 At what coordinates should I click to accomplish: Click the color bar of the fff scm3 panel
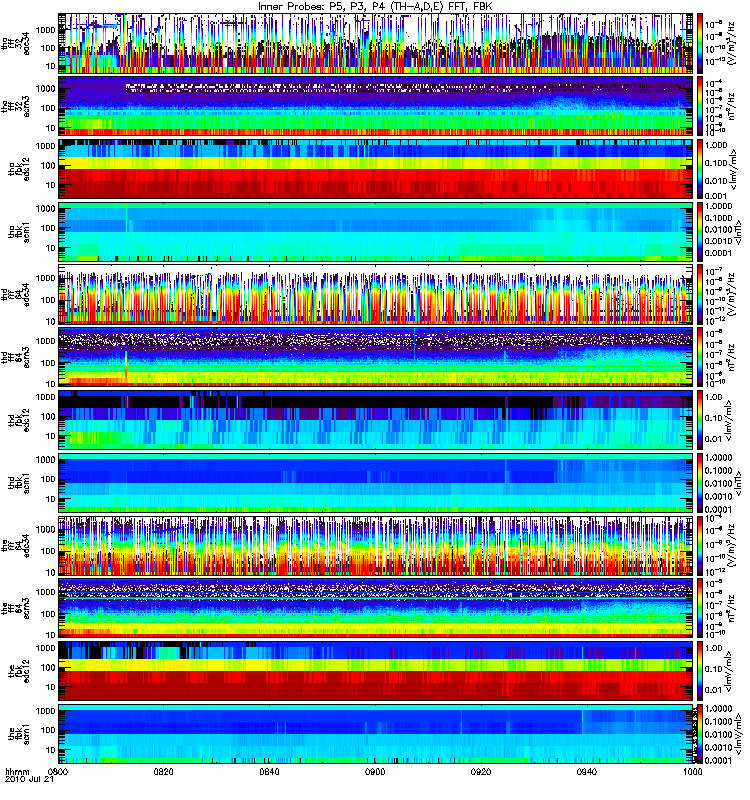point(699,608)
